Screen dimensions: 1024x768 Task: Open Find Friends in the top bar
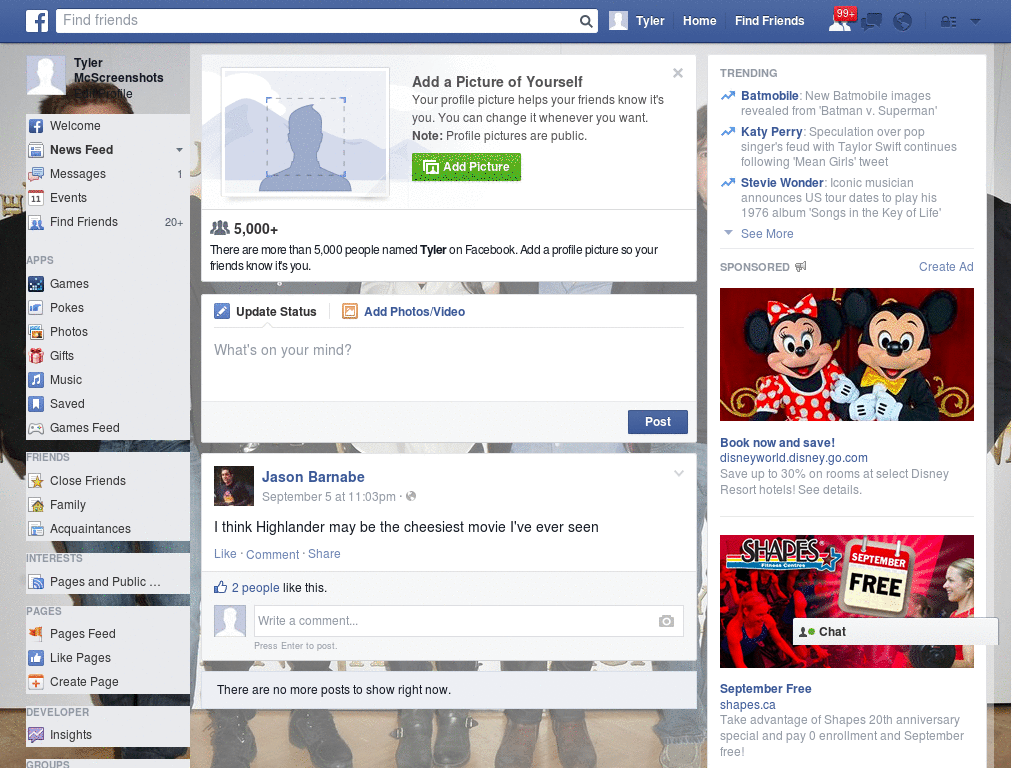pyautogui.click(x=769, y=21)
